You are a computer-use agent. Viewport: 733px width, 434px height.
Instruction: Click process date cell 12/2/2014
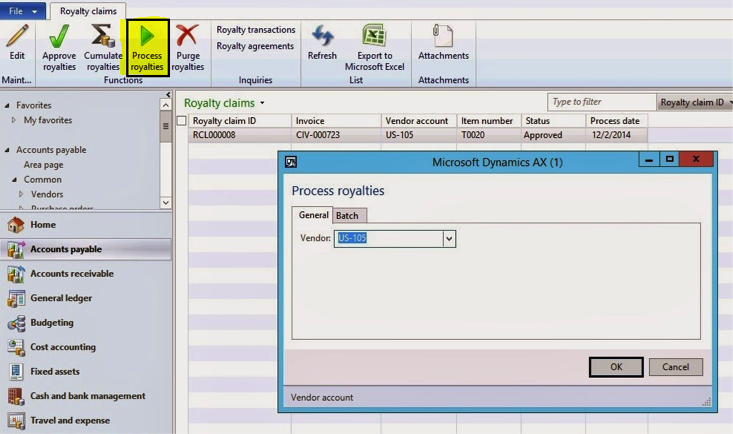click(x=617, y=135)
